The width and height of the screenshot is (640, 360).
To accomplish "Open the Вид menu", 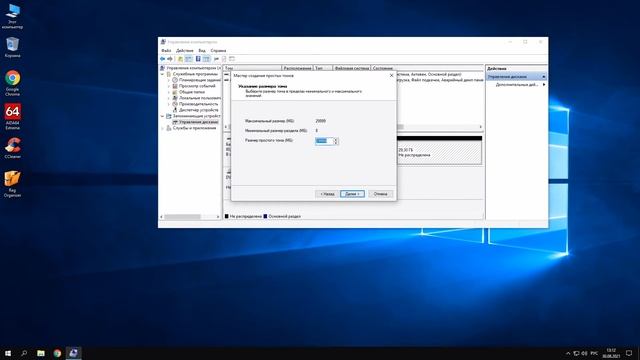I will coord(202,51).
